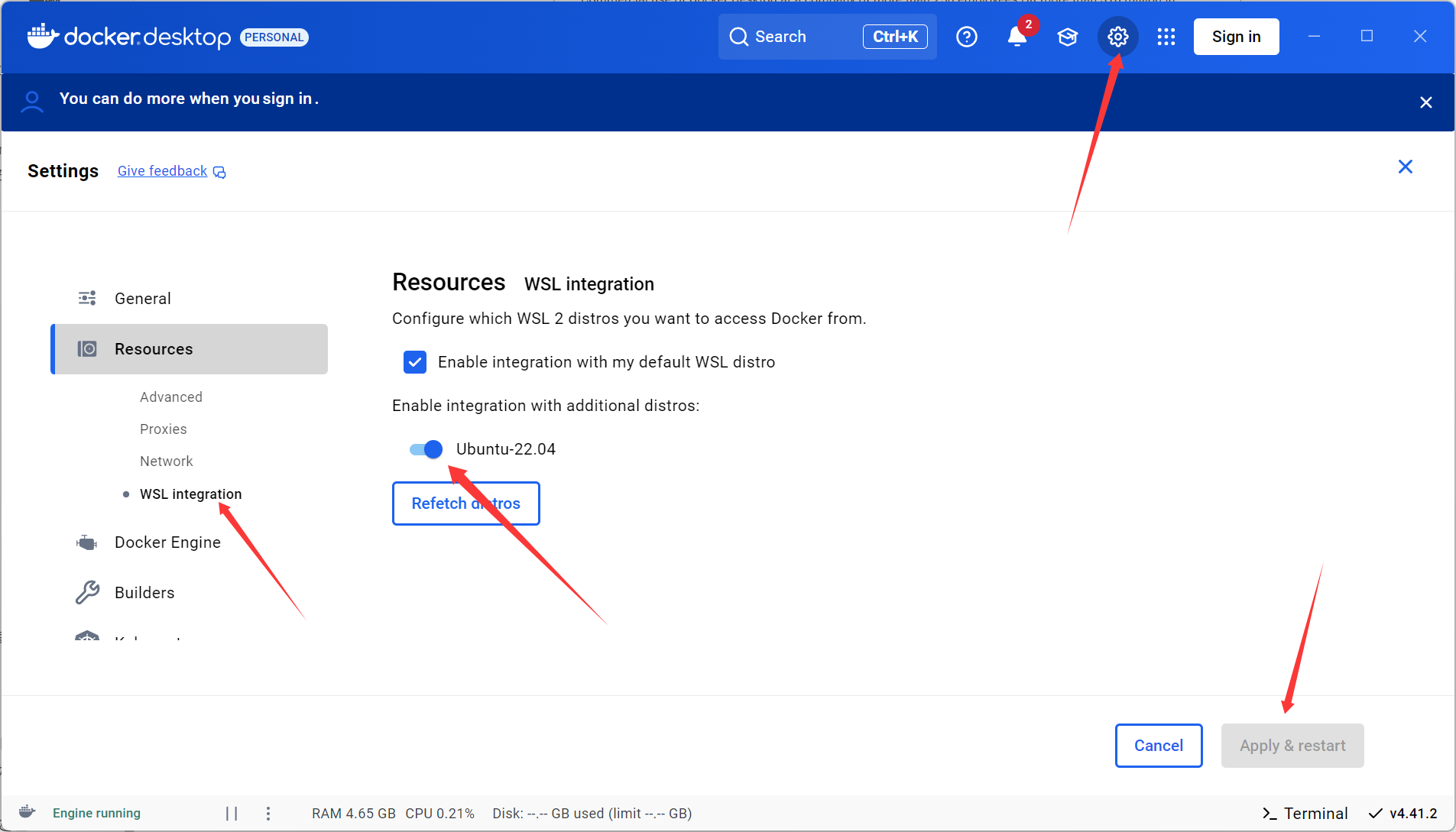Open the Learning center graduation cap icon
This screenshot has width=1456, height=832.
coord(1067,37)
